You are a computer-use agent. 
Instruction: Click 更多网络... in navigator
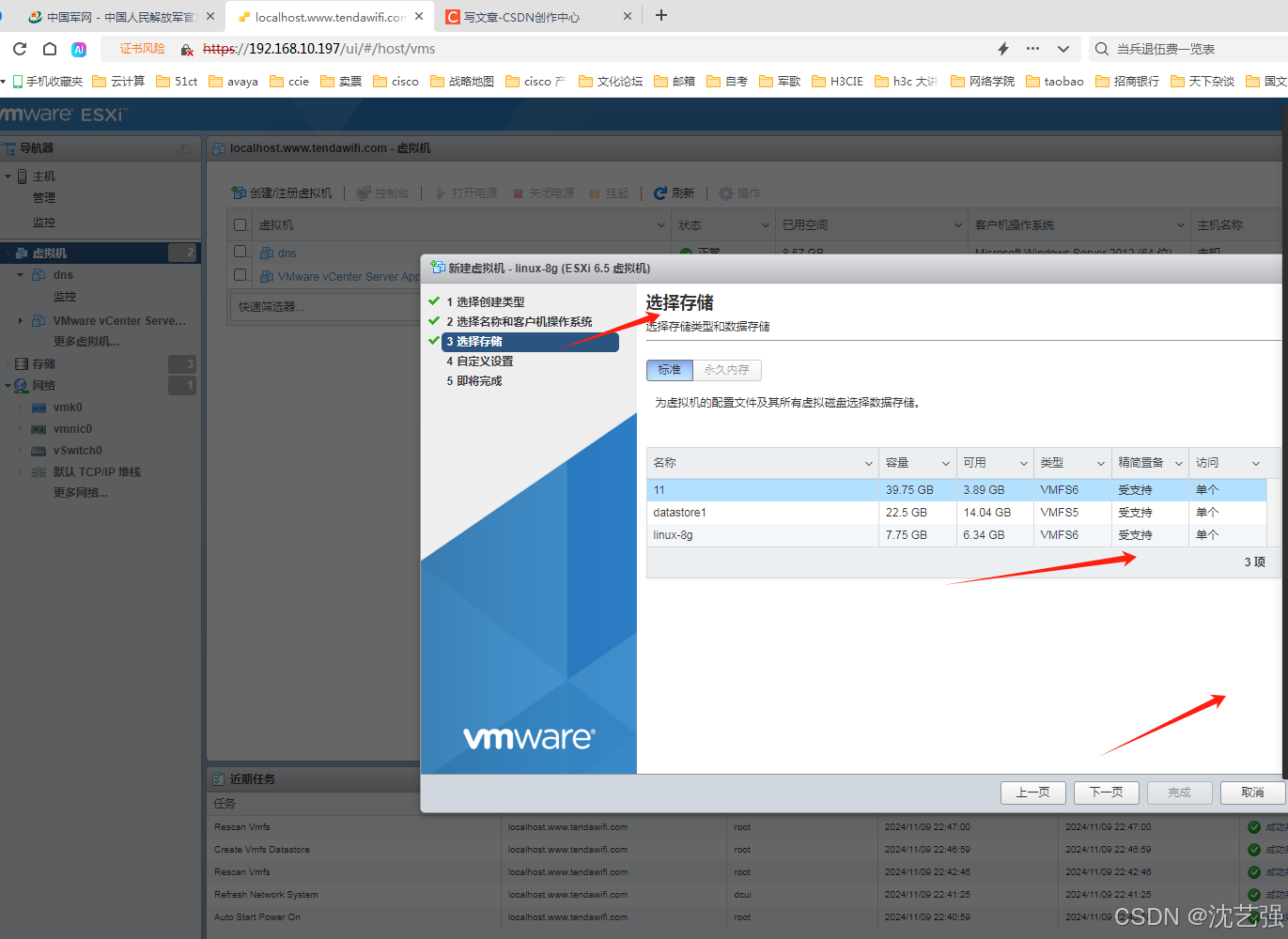[x=81, y=493]
